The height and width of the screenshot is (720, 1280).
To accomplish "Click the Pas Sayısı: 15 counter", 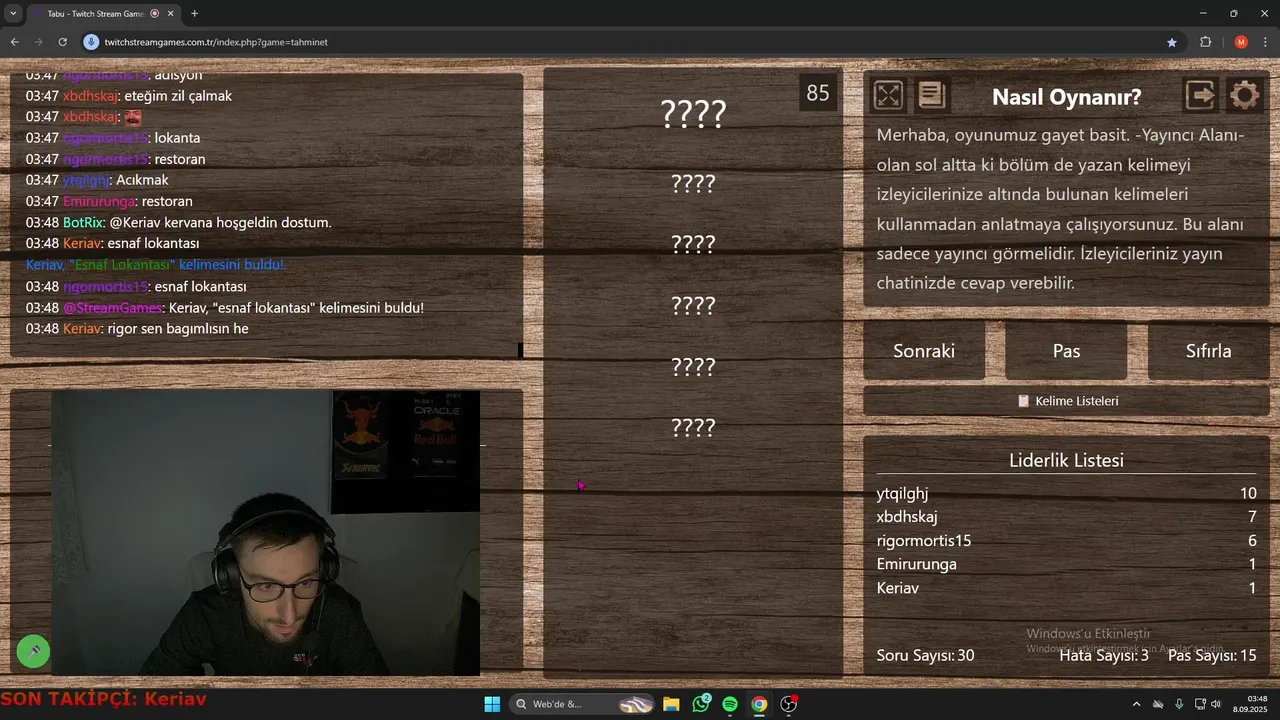I will click(1212, 656).
